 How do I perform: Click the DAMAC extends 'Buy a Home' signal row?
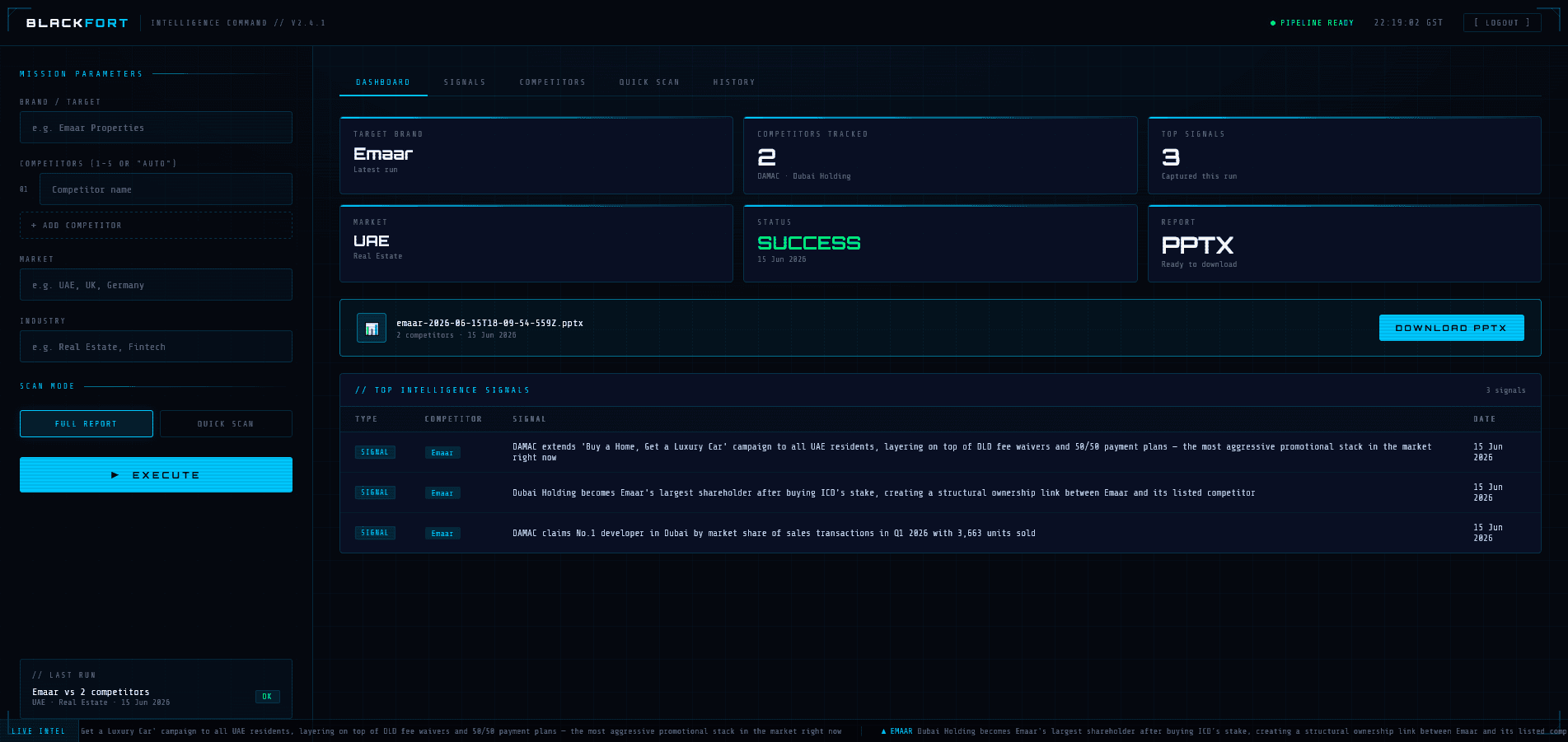(x=940, y=452)
